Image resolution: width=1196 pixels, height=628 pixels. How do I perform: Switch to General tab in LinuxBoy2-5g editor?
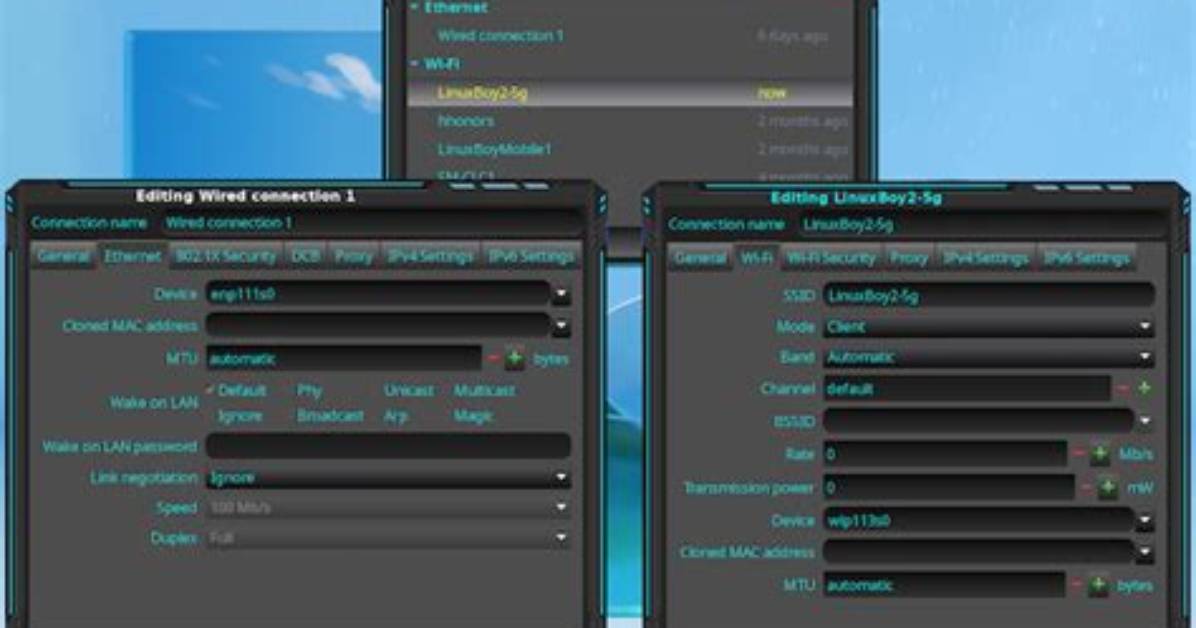click(x=700, y=258)
